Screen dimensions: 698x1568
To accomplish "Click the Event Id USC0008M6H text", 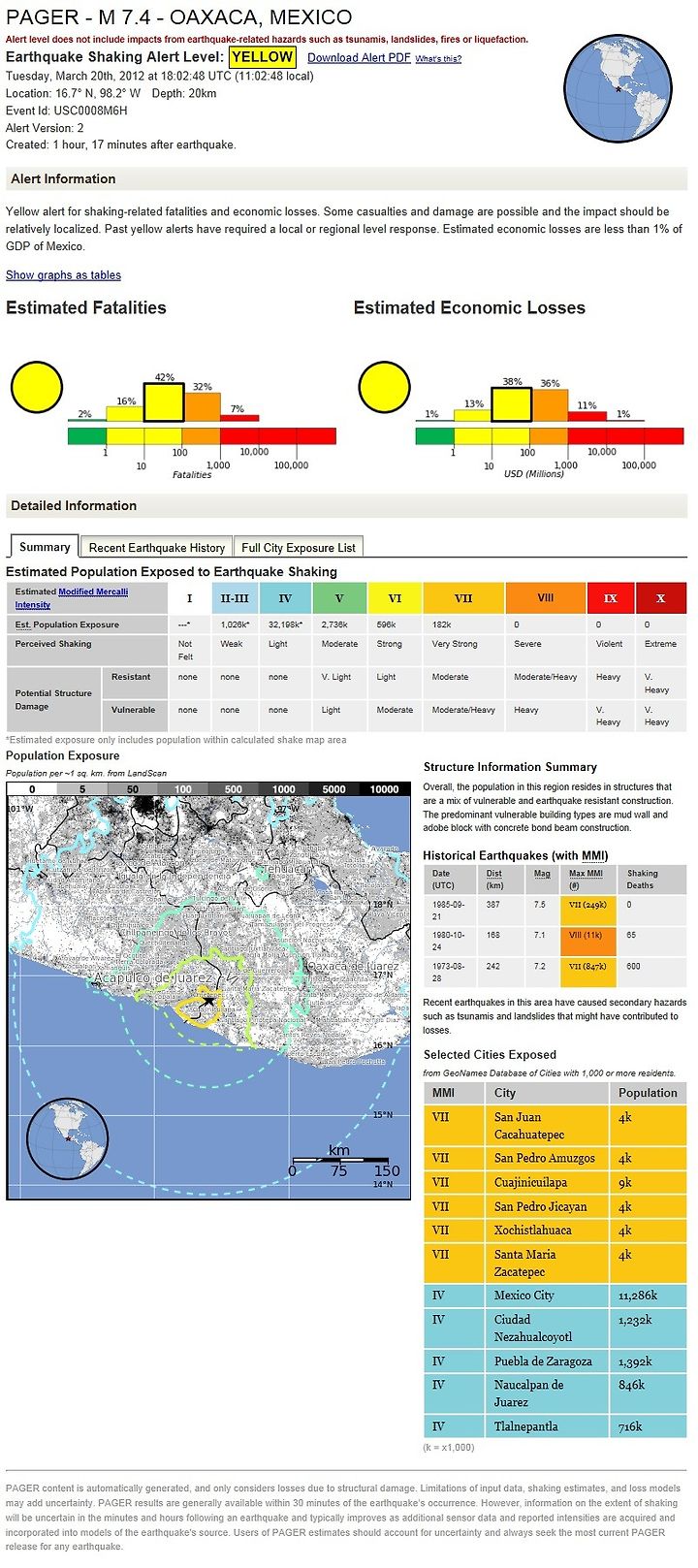I will point(67,111).
